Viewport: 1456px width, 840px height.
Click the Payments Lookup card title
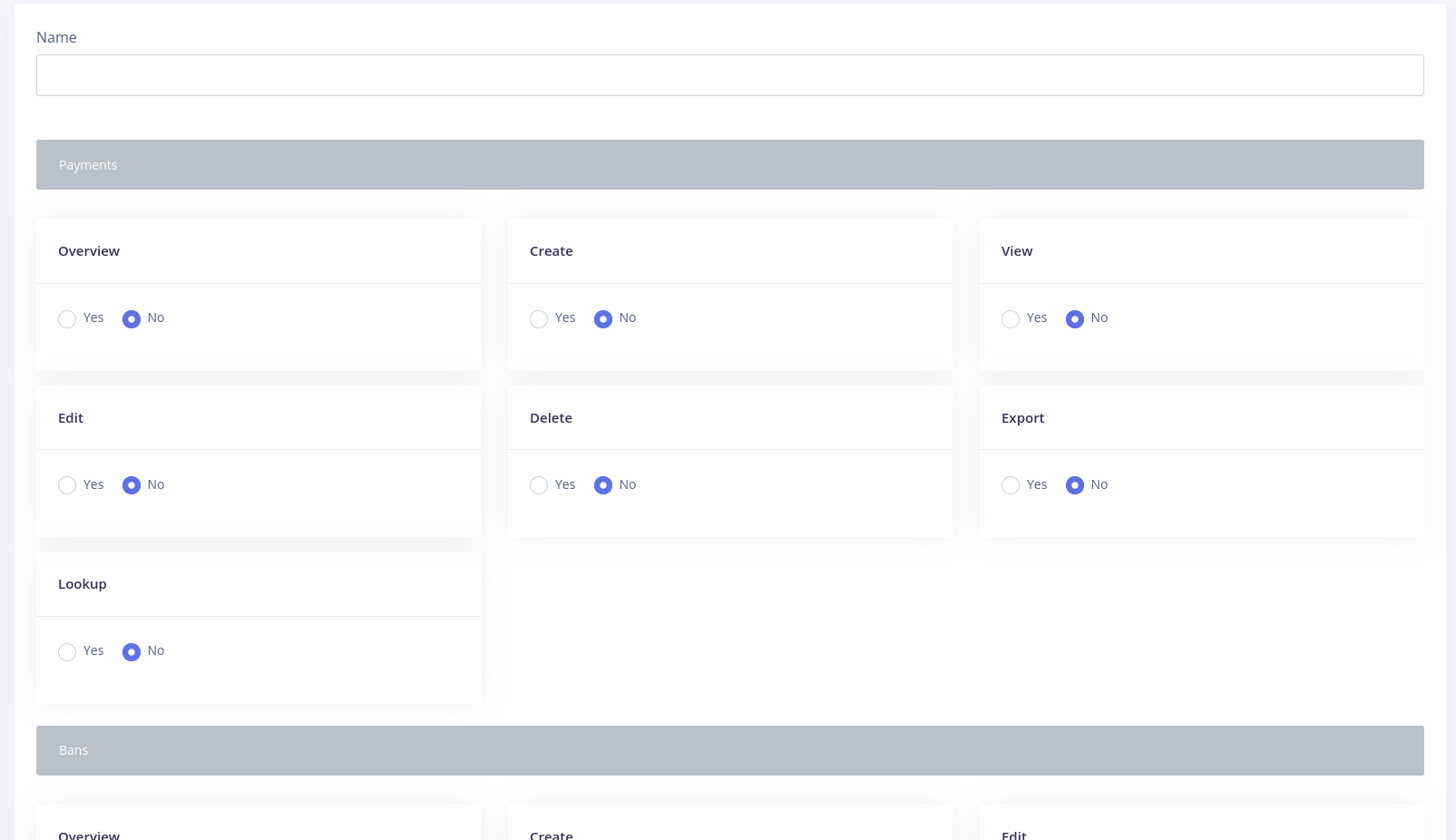click(83, 584)
